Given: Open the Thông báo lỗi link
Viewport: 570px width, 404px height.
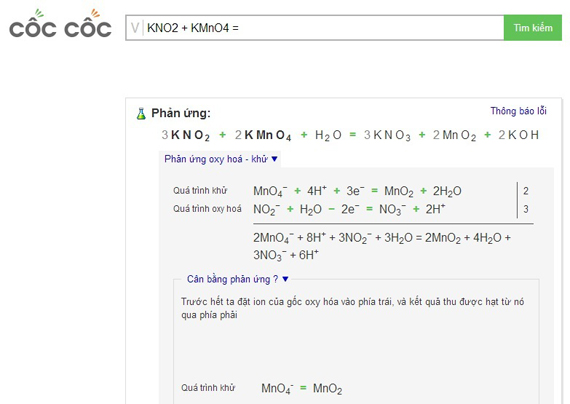Looking at the screenshot, I should [x=518, y=111].
